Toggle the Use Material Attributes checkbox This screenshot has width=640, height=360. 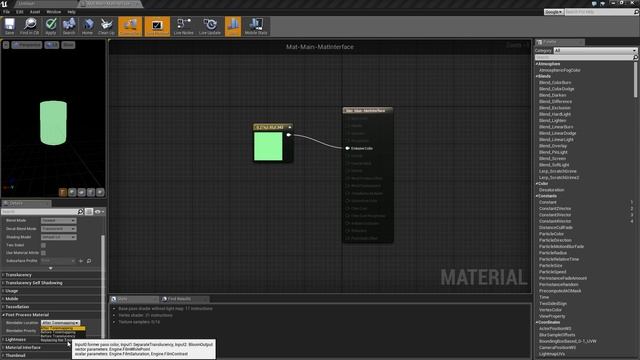pos(43,253)
